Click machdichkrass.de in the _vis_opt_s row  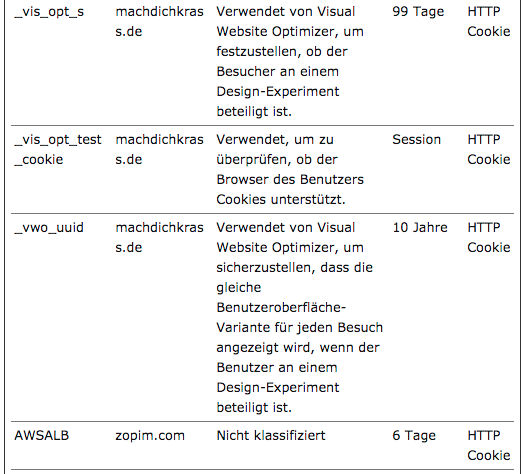tap(159, 21)
